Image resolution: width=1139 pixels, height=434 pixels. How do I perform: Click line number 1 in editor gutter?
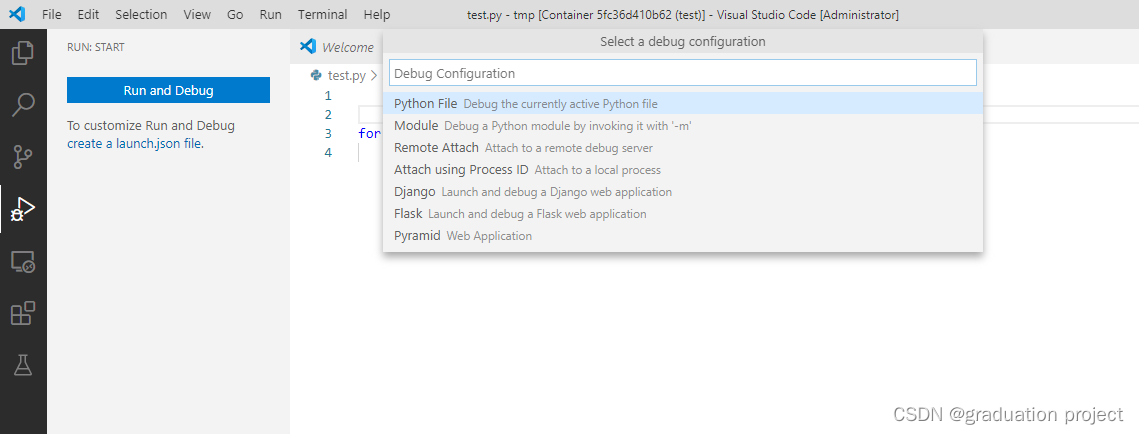pyautogui.click(x=328, y=95)
